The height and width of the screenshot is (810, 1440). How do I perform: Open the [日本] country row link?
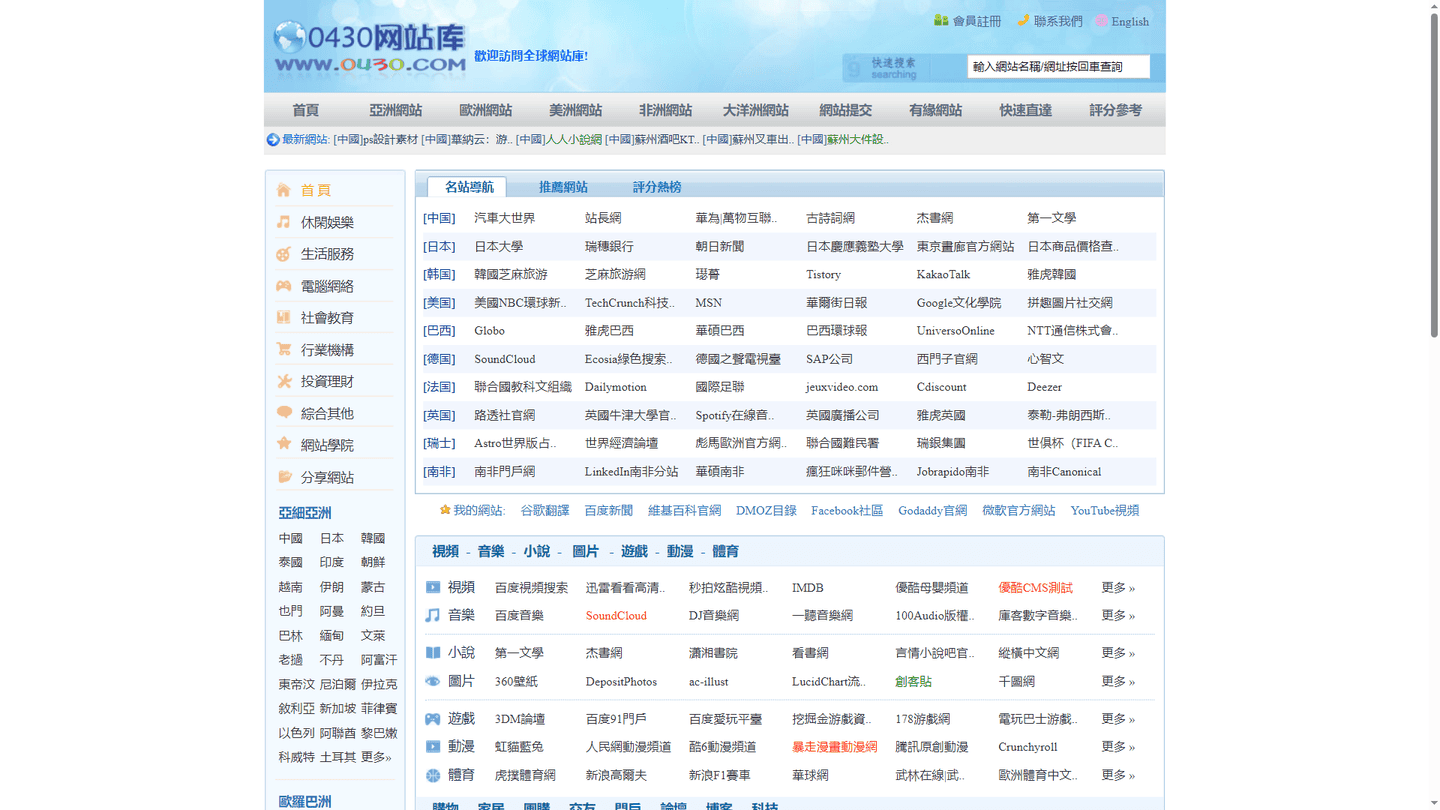coord(439,246)
